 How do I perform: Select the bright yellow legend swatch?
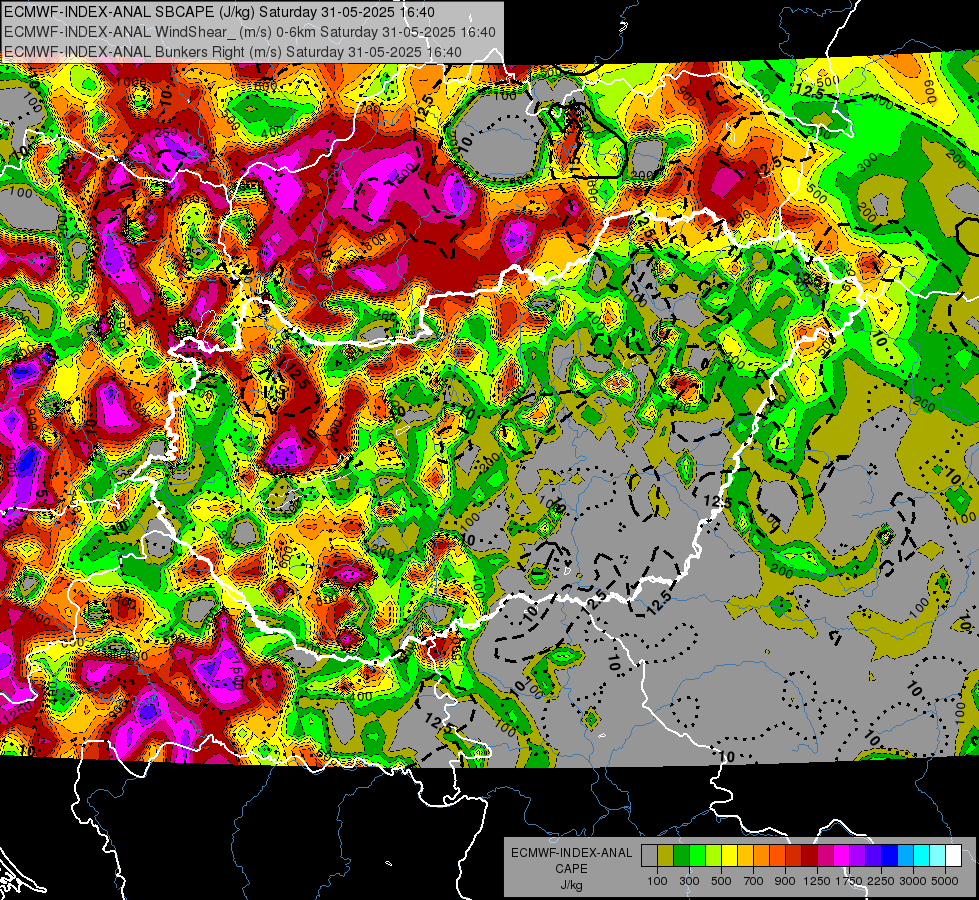pos(730,855)
